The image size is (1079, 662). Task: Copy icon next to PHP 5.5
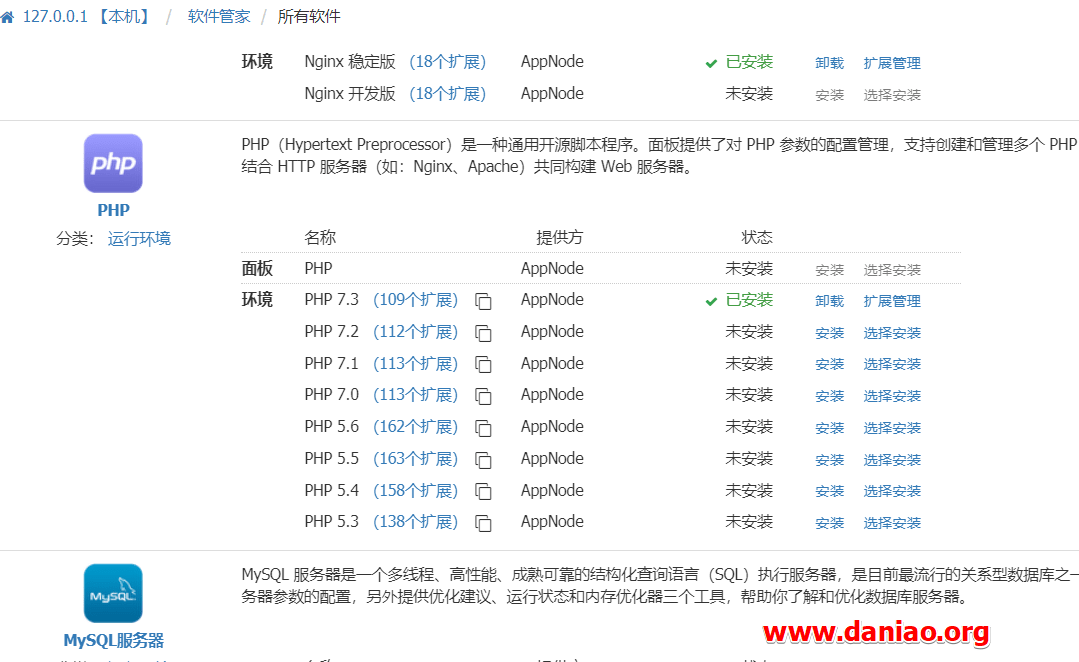pyautogui.click(x=484, y=460)
